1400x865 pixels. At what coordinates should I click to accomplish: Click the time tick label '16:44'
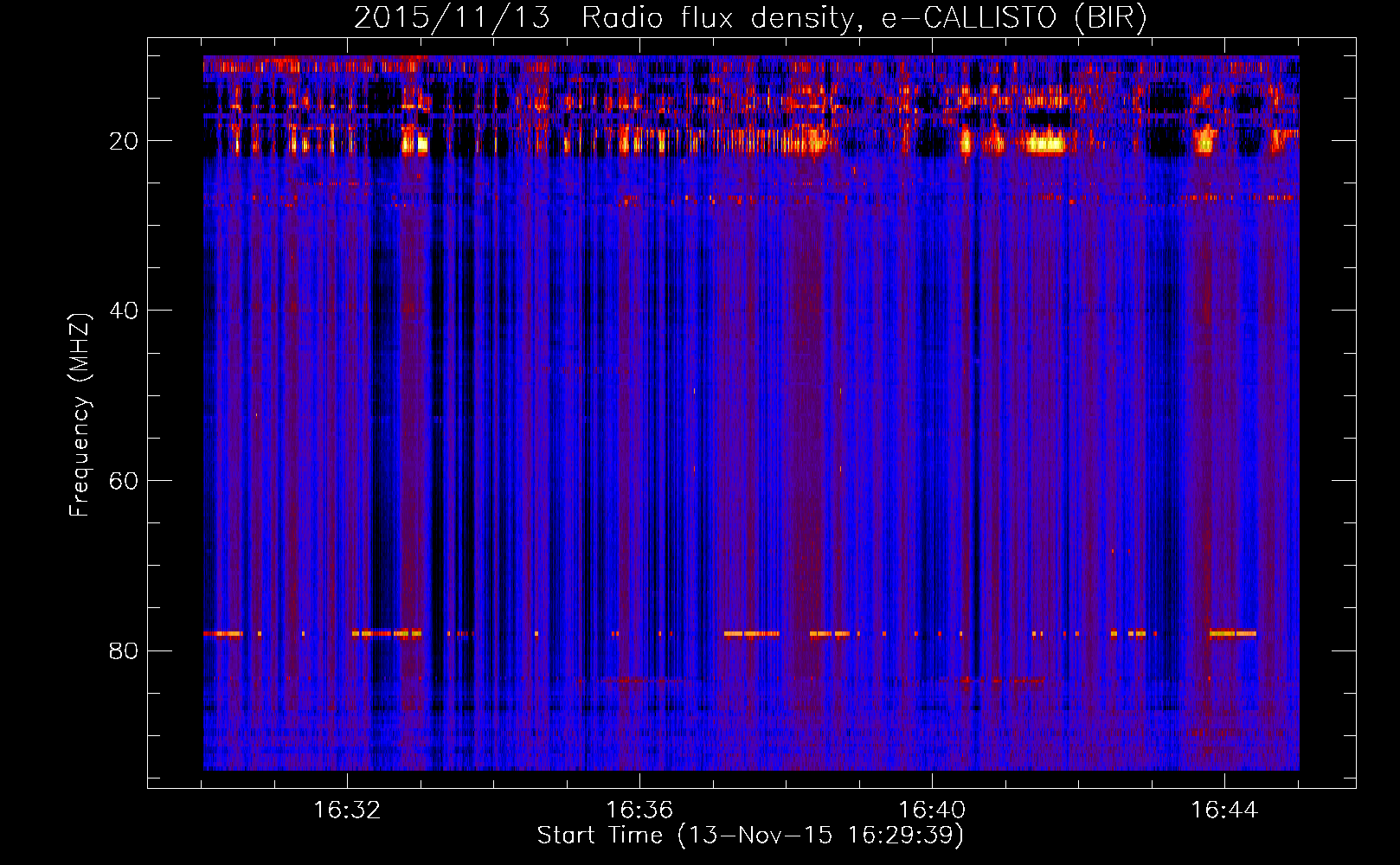point(1224,810)
